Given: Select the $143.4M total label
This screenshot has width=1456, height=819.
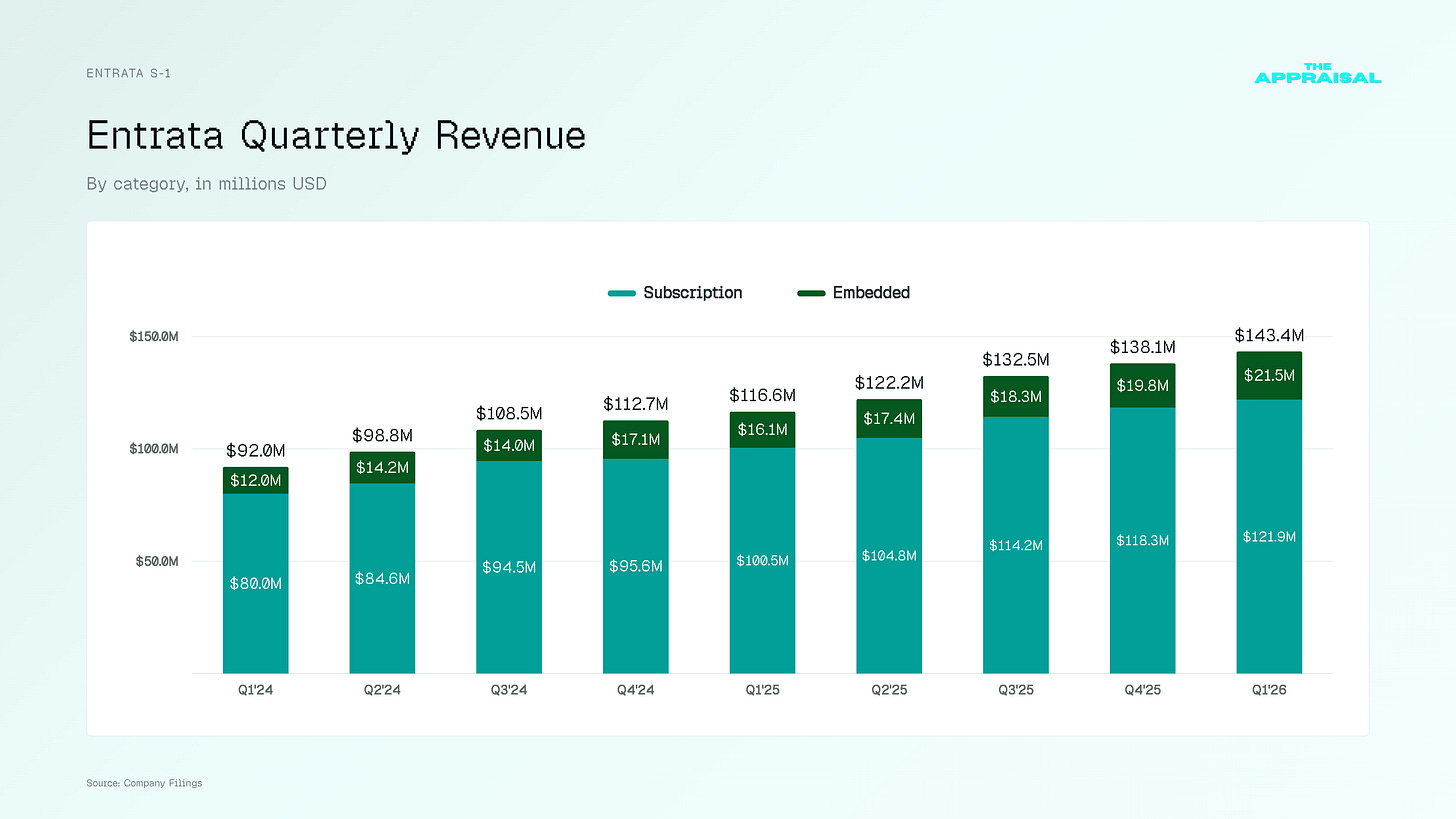Looking at the screenshot, I should [x=1270, y=336].
